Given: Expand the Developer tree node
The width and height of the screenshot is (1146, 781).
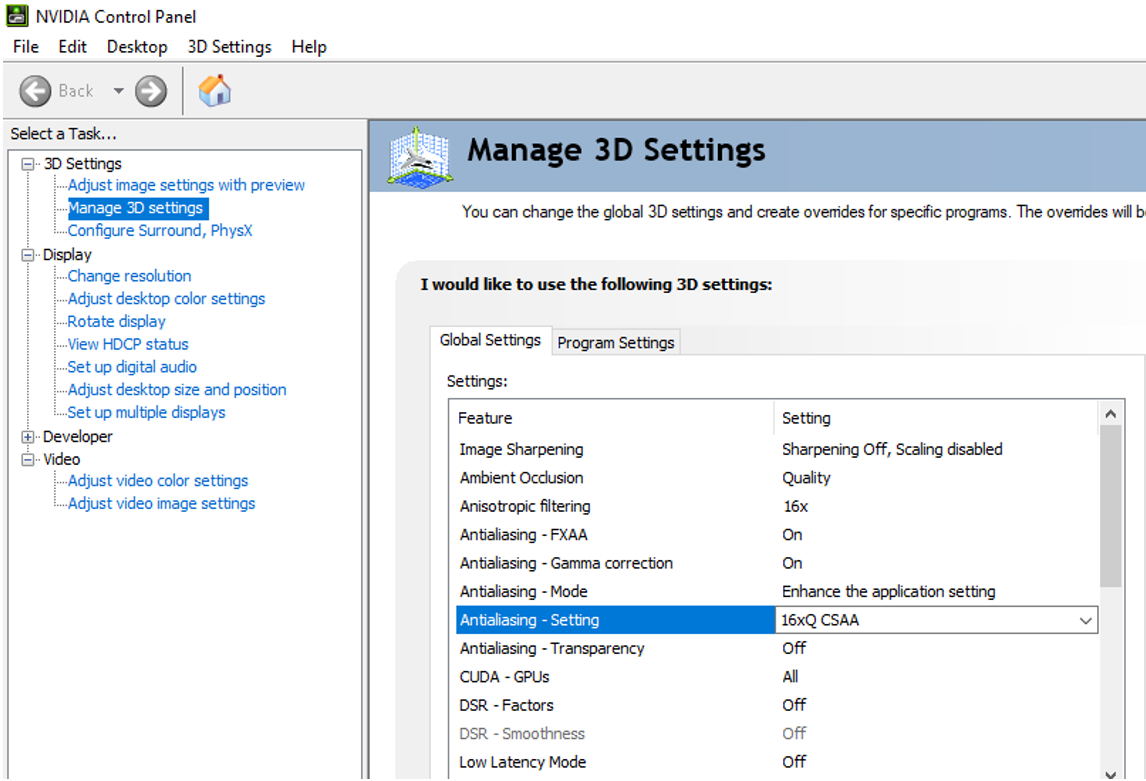Looking at the screenshot, I should 28,437.
